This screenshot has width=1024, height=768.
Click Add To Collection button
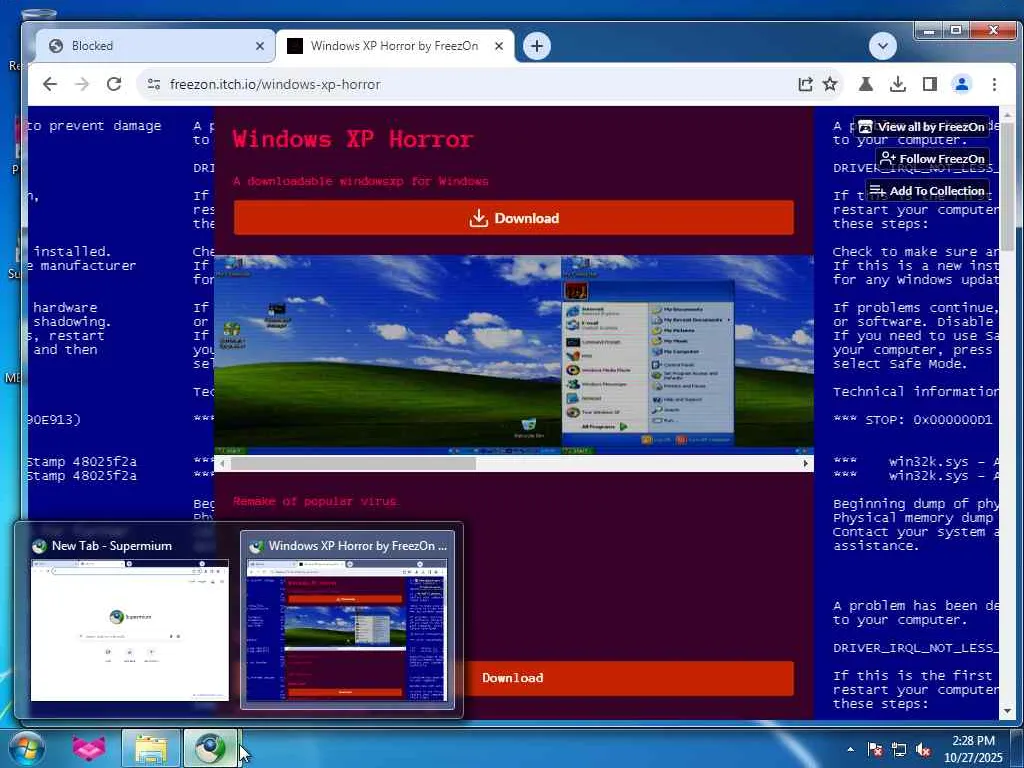[927, 191]
